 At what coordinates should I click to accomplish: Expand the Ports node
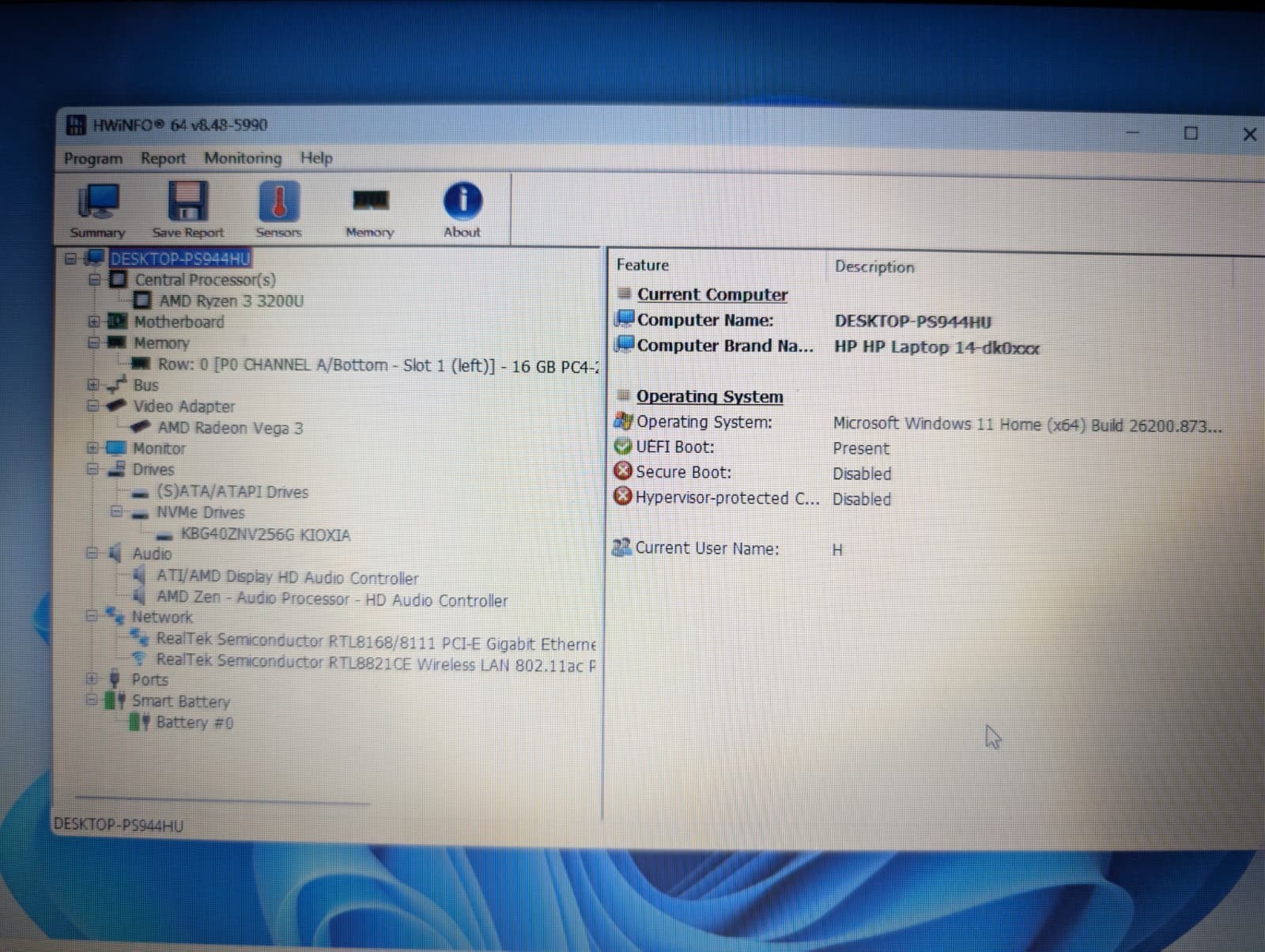92,678
